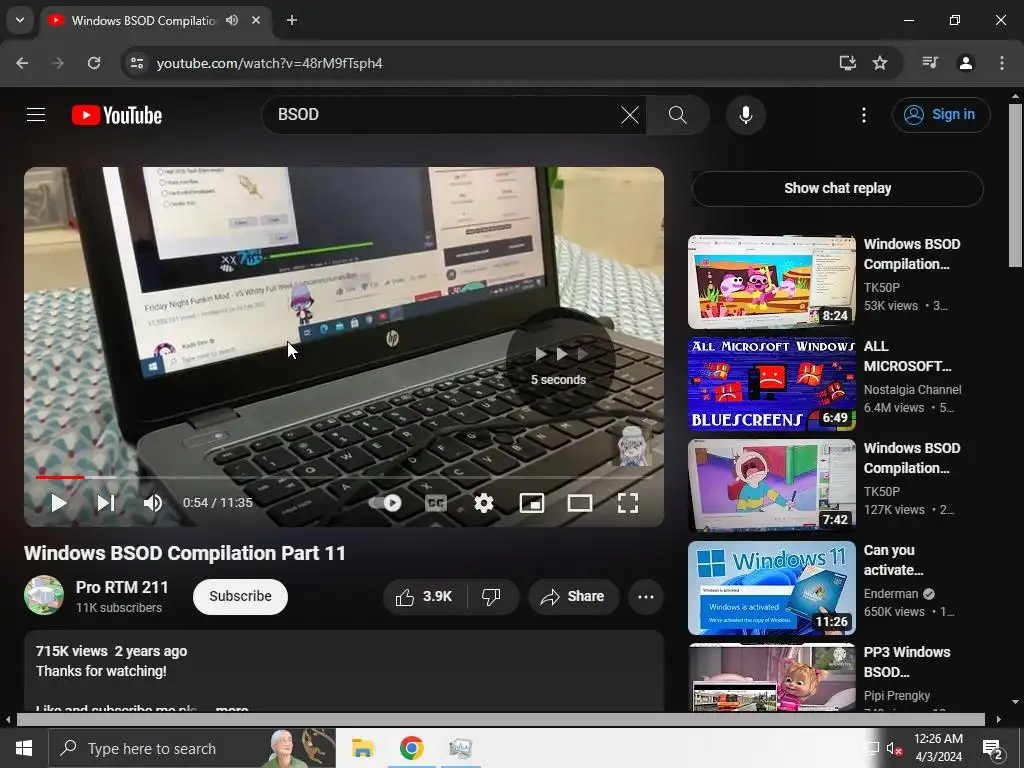Open Pro RTM 211 channel avatar
1024x768 pixels.
tap(44, 595)
